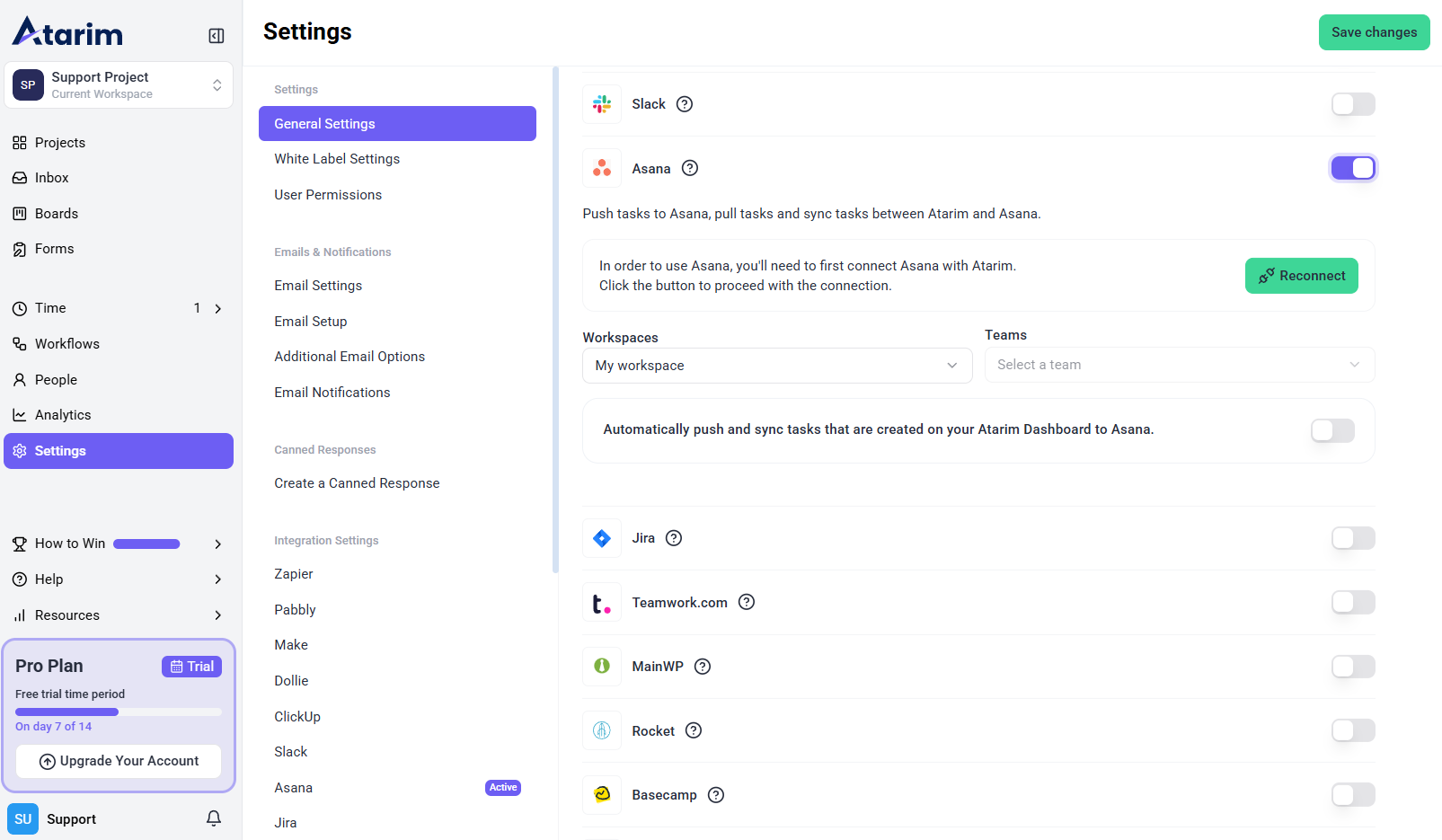Image resolution: width=1442 pixels, height=840 pixels.
Task: Open the Support Project workspace switcher
Action: coord(119,85)
